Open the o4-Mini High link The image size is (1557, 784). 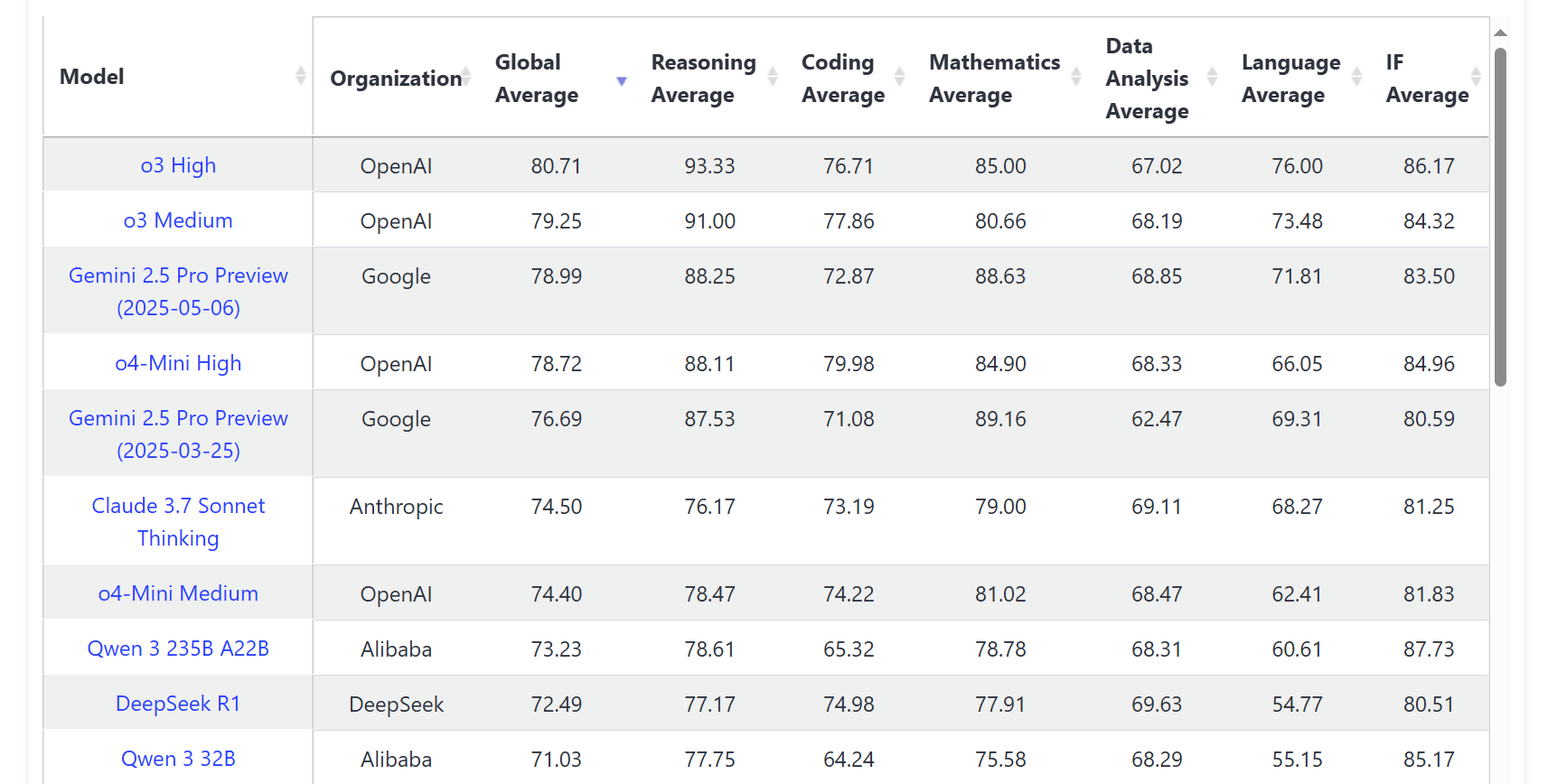(x=178, y=364)
